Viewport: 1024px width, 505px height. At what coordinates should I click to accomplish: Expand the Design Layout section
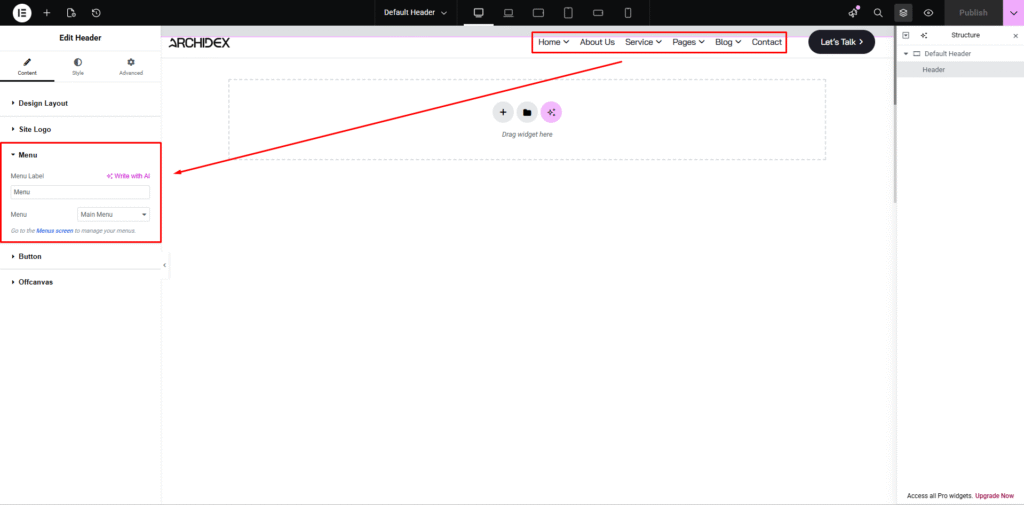[x=43, y=103]
